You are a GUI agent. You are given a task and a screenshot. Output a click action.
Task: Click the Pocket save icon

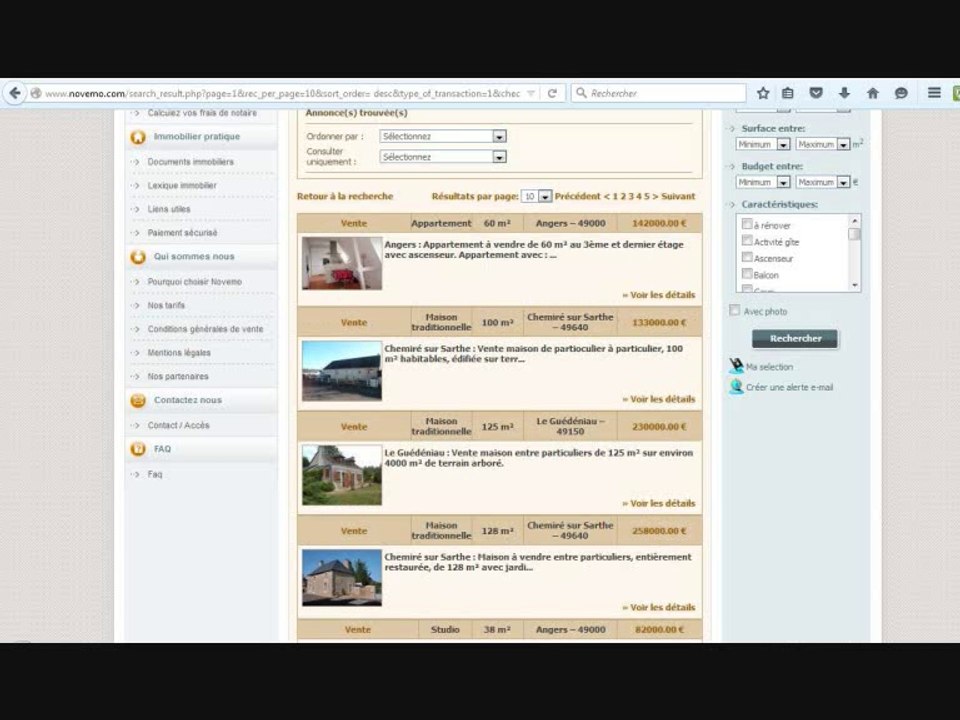[816, 93]
